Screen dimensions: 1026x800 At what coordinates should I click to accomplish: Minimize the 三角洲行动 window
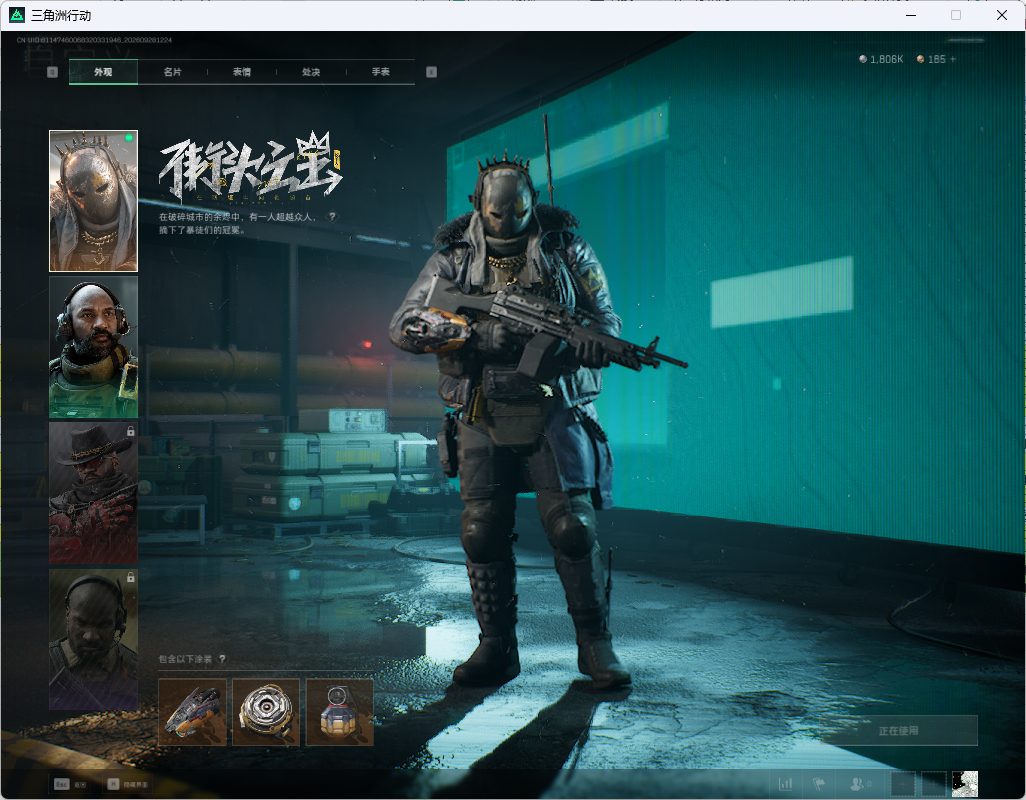(910, 15)
